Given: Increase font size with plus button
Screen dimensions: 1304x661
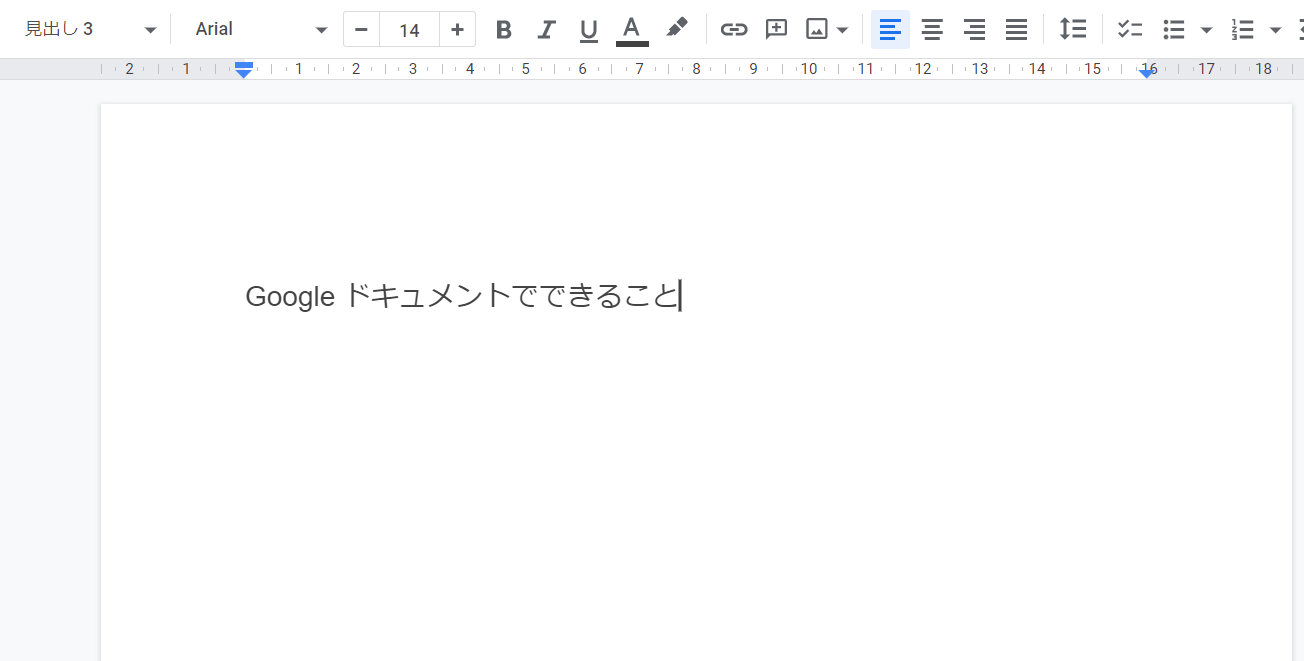Looking at the screenshot, I should click(x=457, y=29).
